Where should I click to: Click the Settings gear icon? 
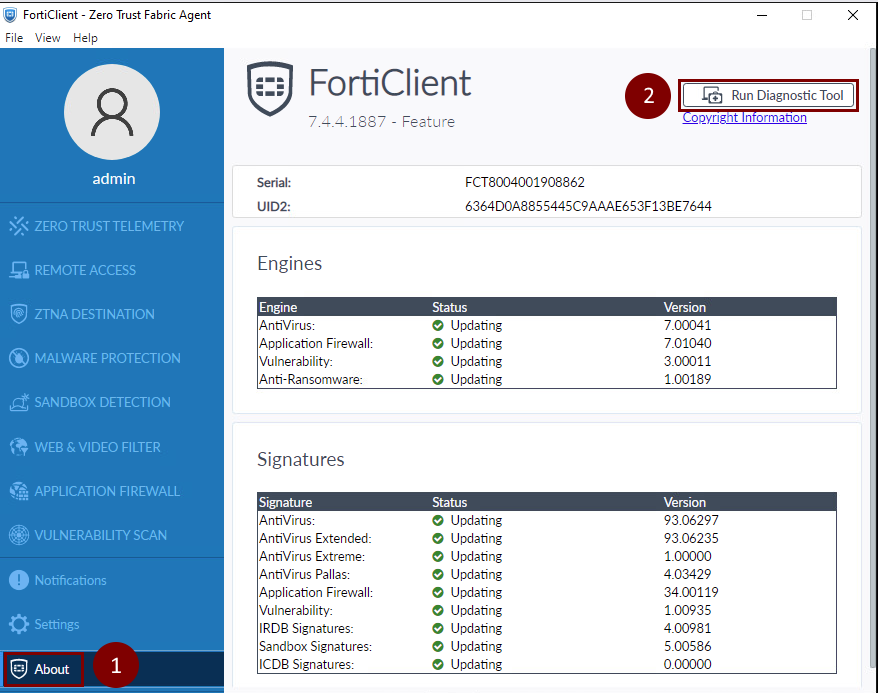coord(18,624)
